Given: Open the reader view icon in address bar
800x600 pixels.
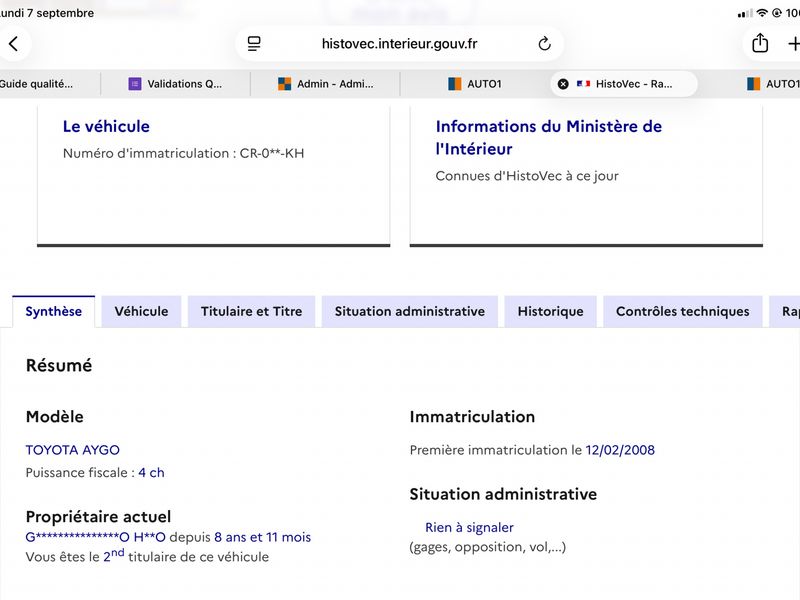Looking at the screenshot, I should pos(254,44).
